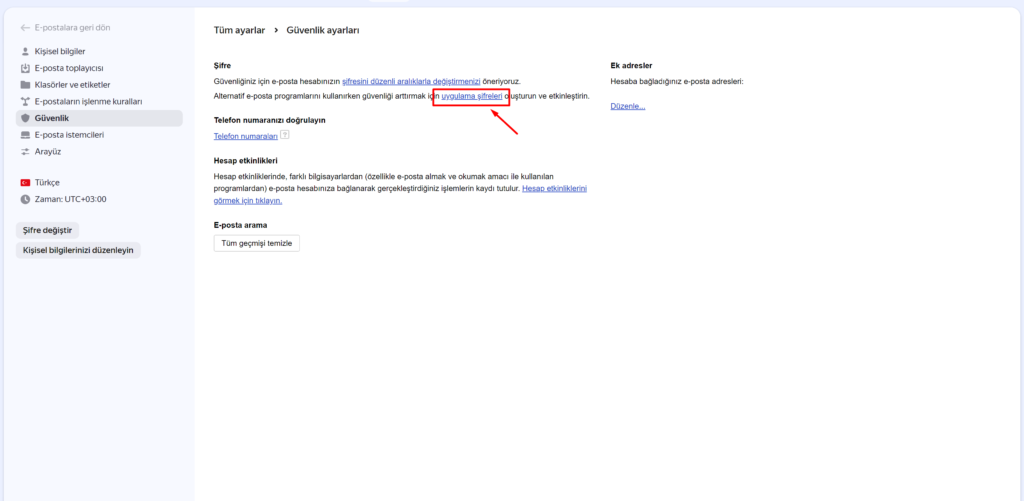Click the person icon for Kişisel bilgiler

pos(26,51)
